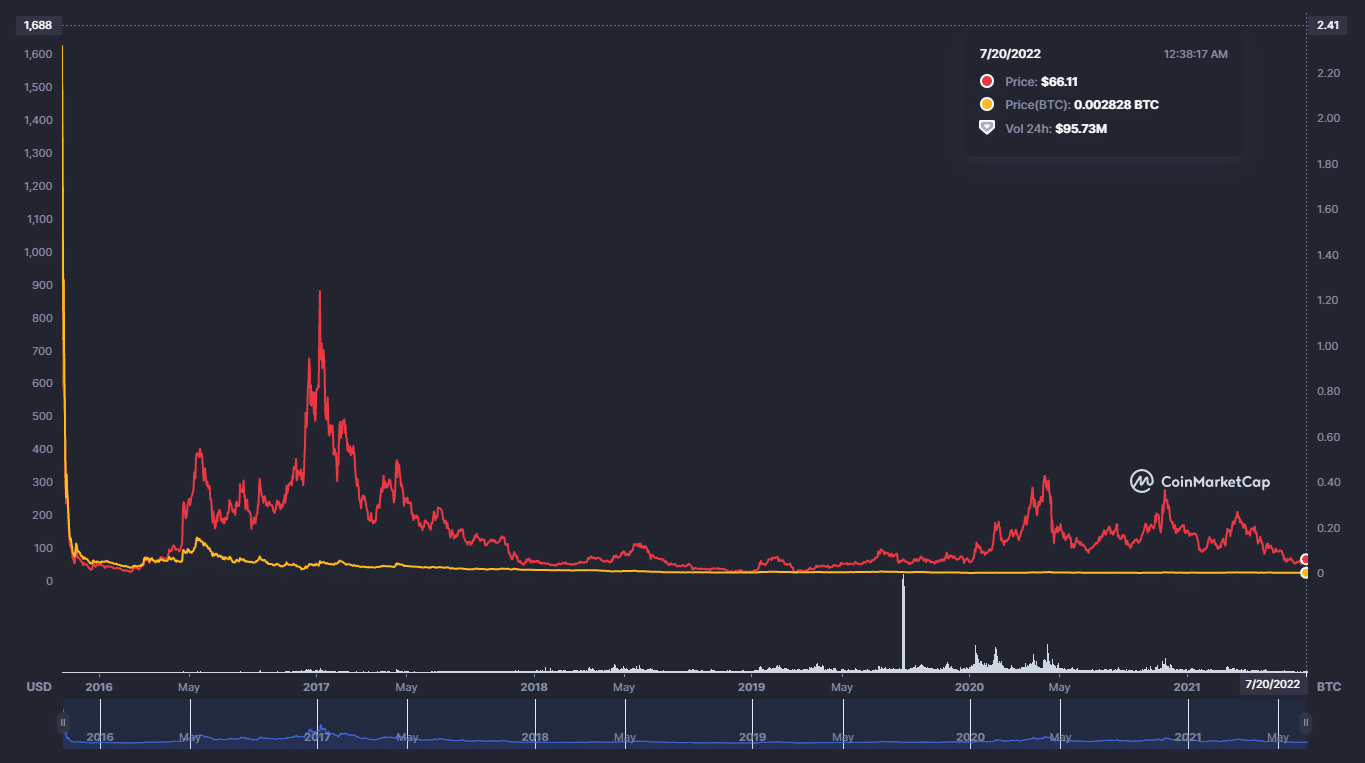
Task: Click the red price end-point marker
Action: tap(1305, 559)
